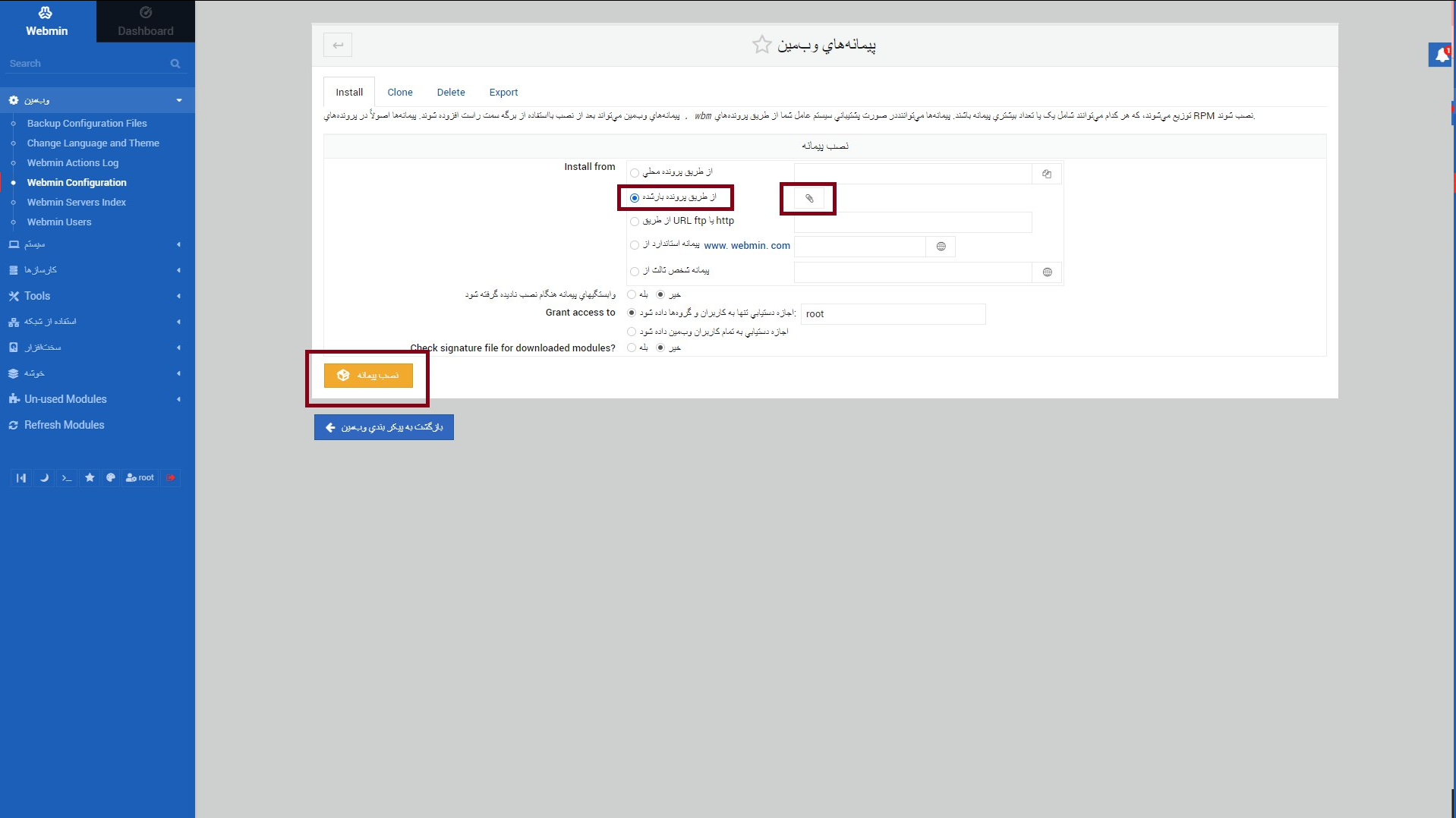Select the local file install radio button
Image resolution: width=1456 pixels, height=818 pixels.
tap(635, 173)
